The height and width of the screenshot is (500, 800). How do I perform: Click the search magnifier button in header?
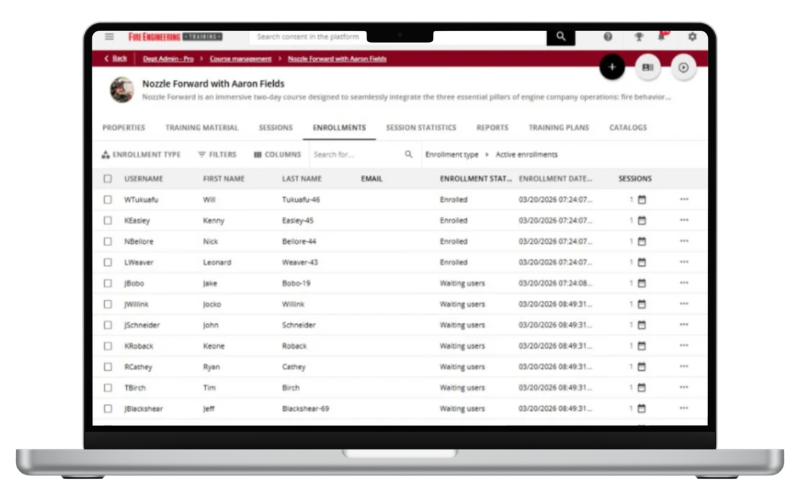click(x=561, y=37)
